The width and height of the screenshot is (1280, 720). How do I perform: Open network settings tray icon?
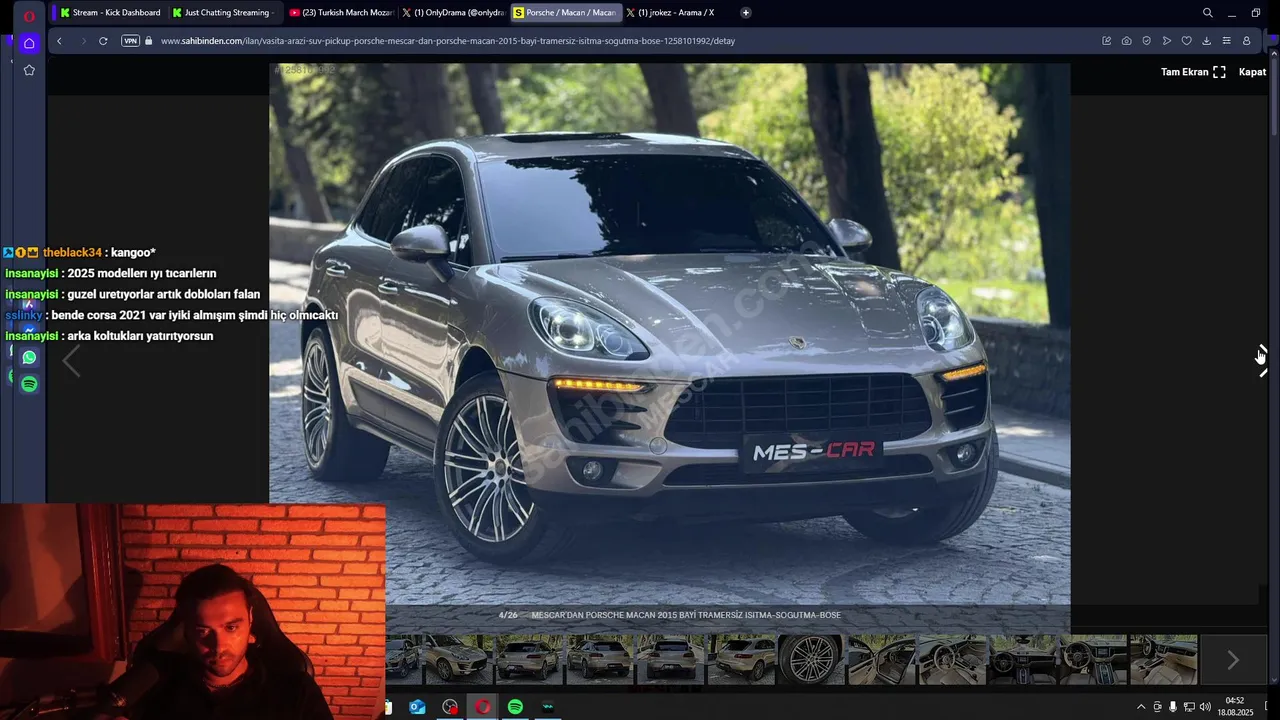point(1189,707)
